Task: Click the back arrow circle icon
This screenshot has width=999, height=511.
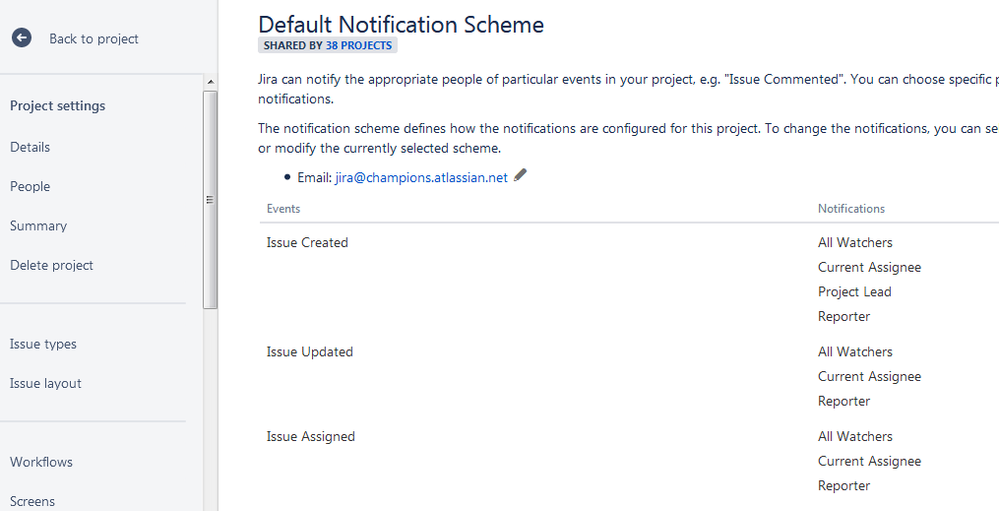Action: [x=22, y=38]
